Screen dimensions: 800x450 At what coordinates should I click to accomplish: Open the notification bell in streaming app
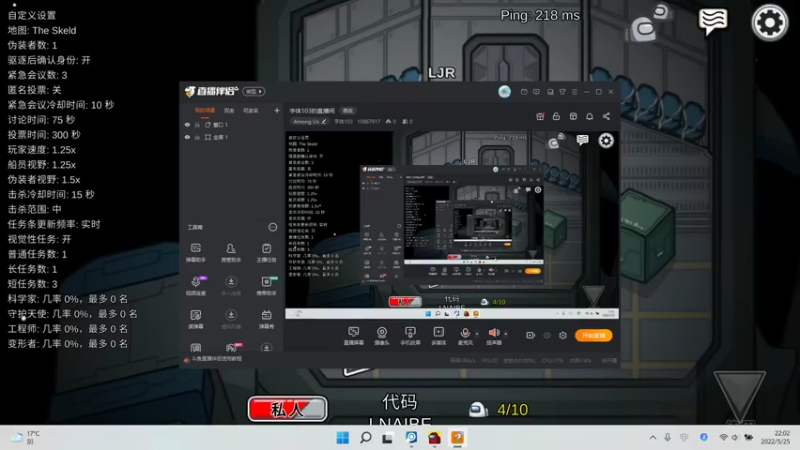589,116
